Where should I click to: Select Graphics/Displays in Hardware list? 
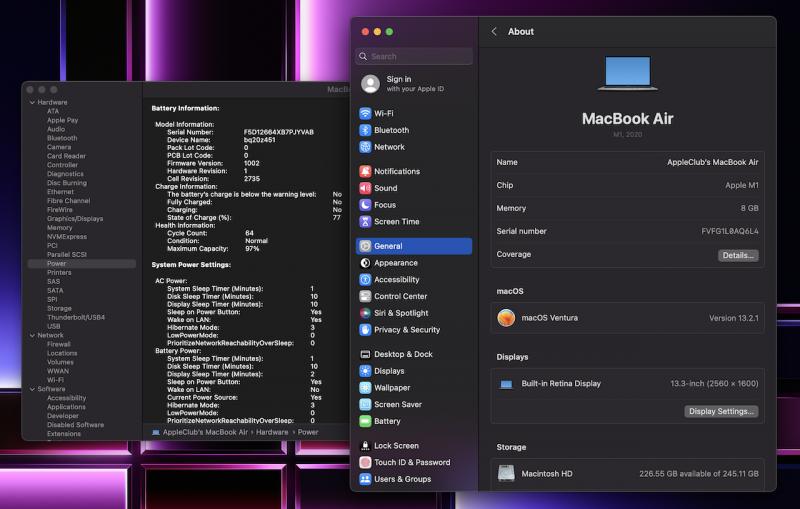click(75, 219)
